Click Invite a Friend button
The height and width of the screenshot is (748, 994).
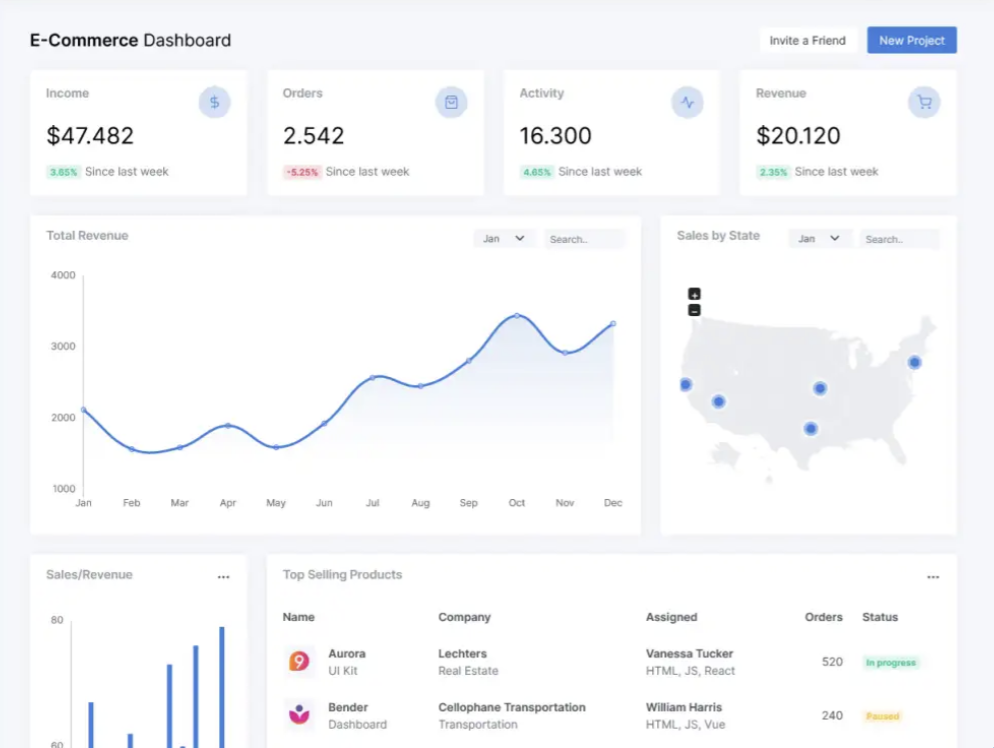[807, 40]
